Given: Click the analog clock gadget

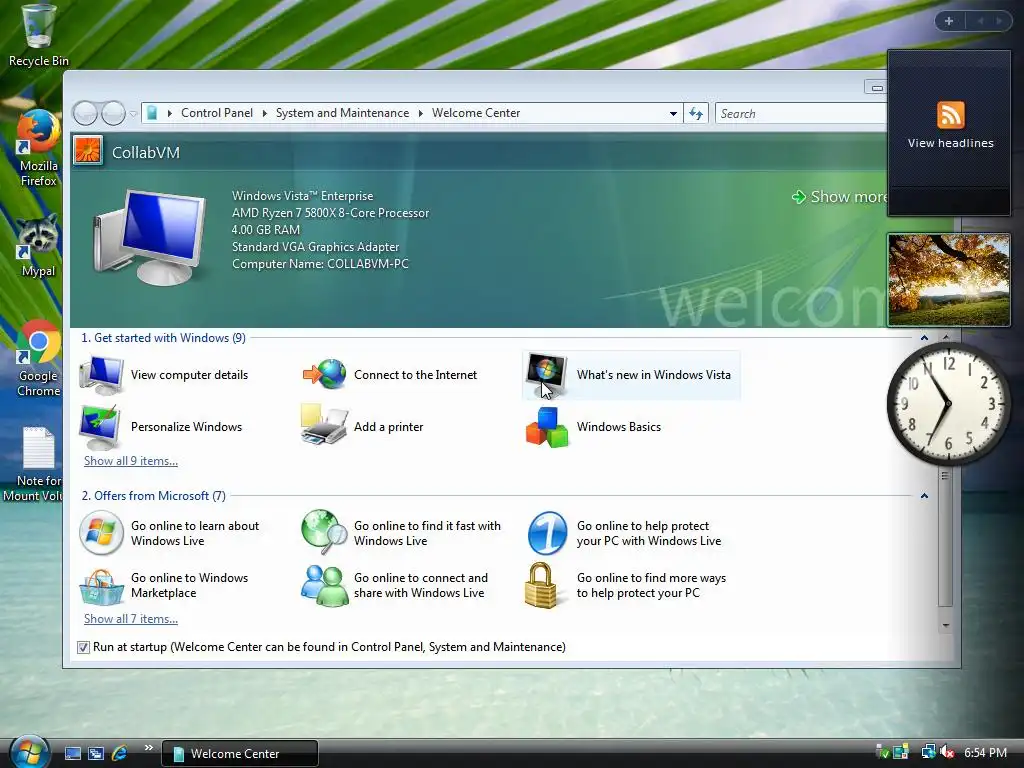Looking at the screenshot, I should (x=948, y=404).
